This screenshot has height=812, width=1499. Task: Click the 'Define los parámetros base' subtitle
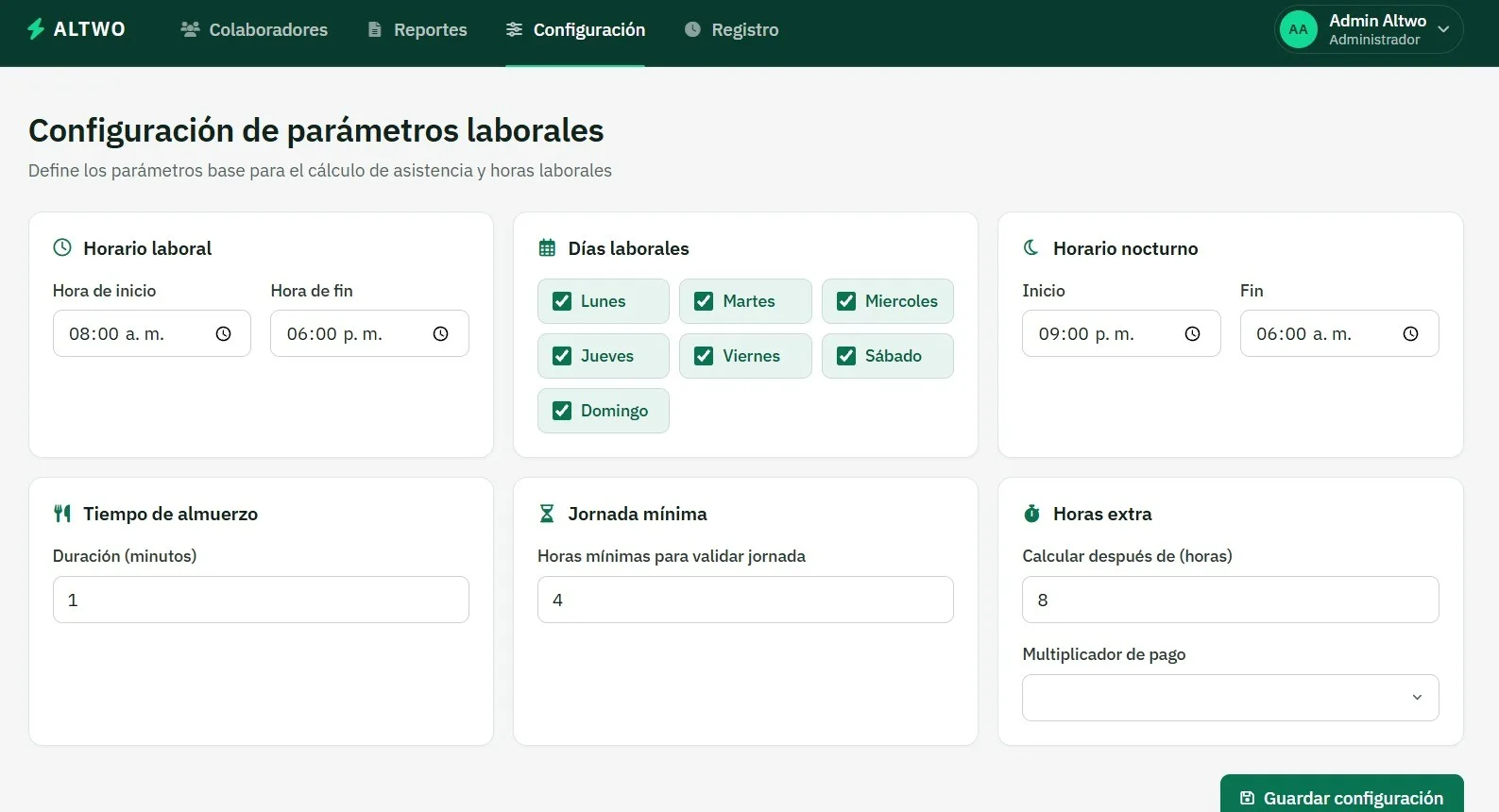[x=320, y=171]
